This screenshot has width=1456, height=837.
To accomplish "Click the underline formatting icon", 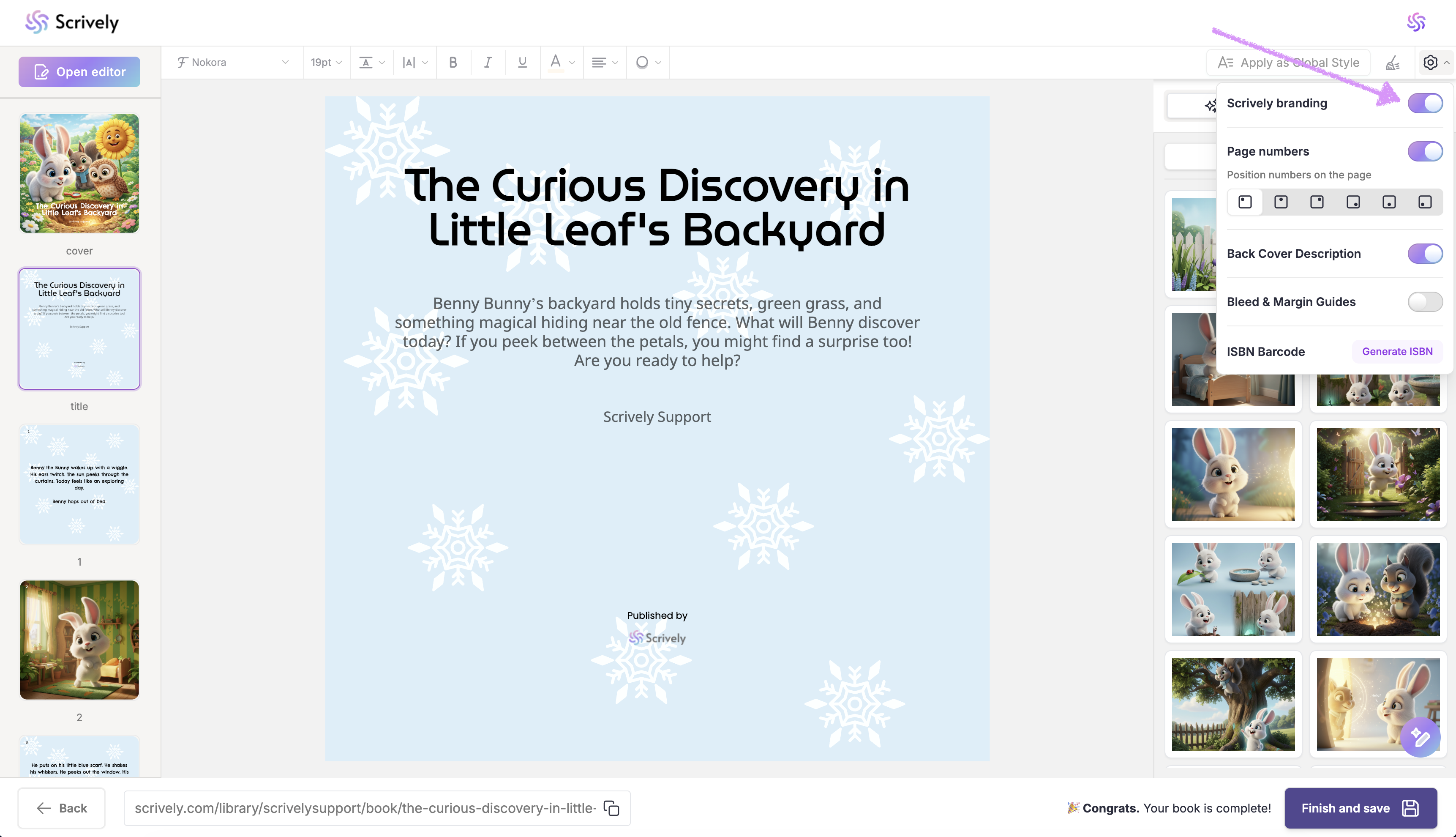I will pos(522,62).
